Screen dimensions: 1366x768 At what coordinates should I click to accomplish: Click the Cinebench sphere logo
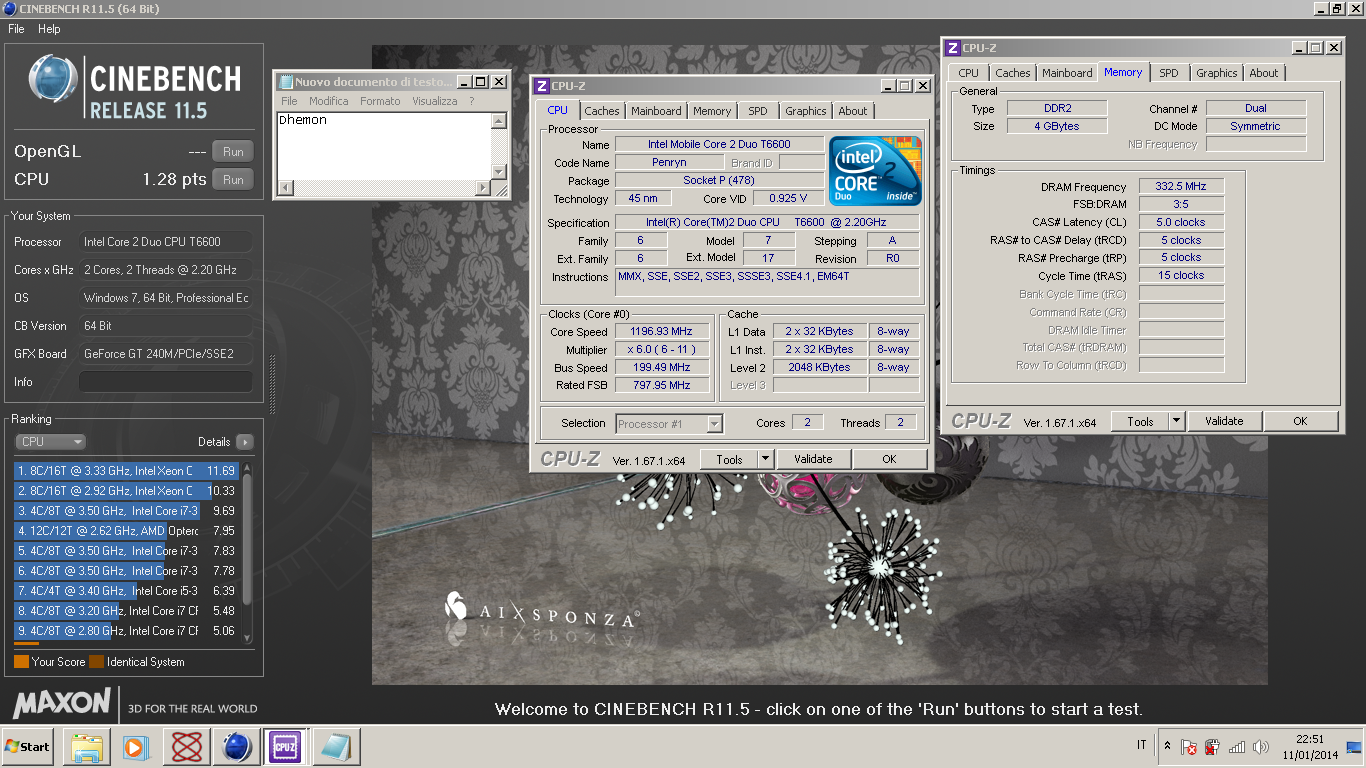(53, 79)
